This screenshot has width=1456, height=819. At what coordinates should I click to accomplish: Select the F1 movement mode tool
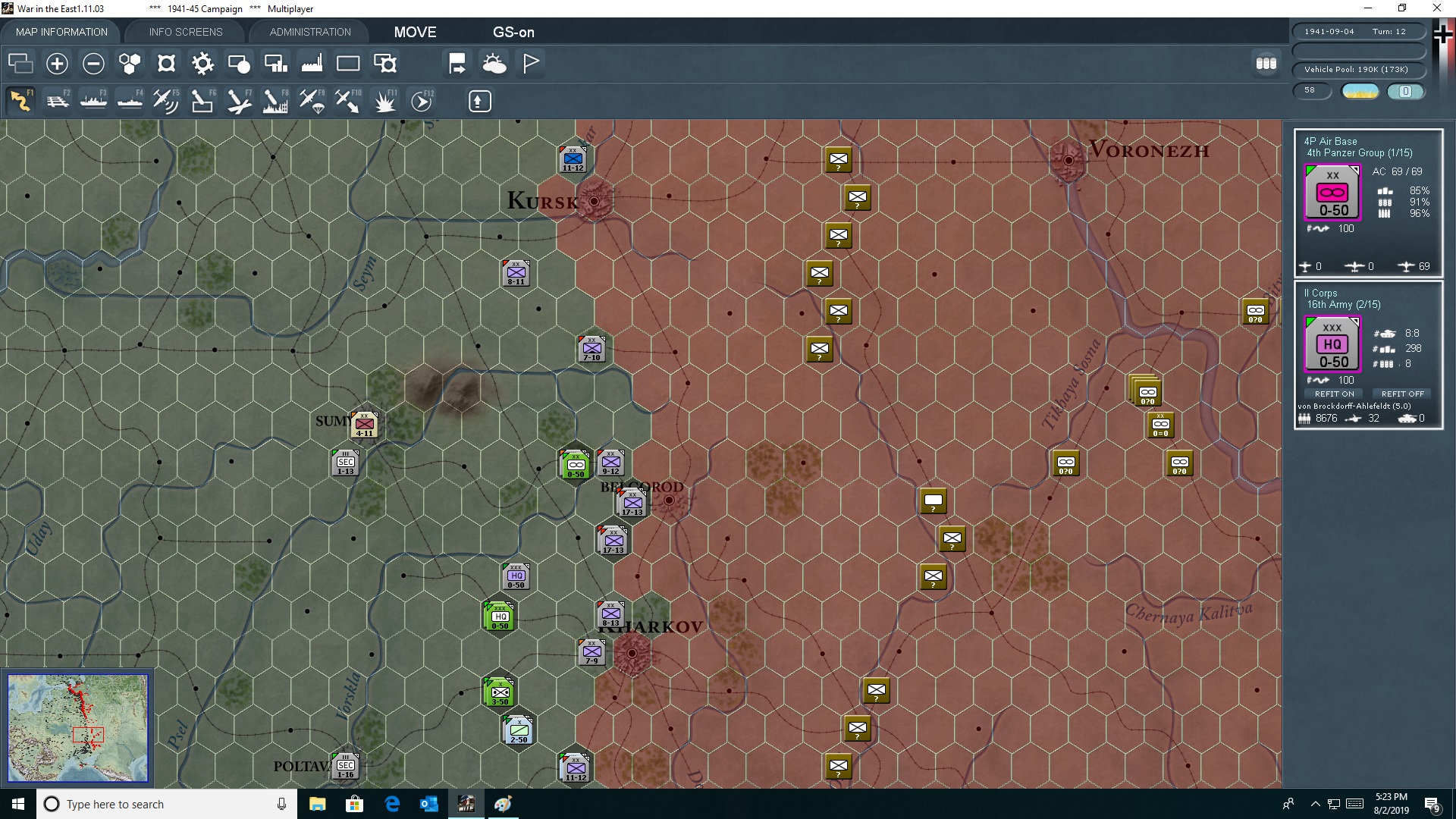[20, 101]
